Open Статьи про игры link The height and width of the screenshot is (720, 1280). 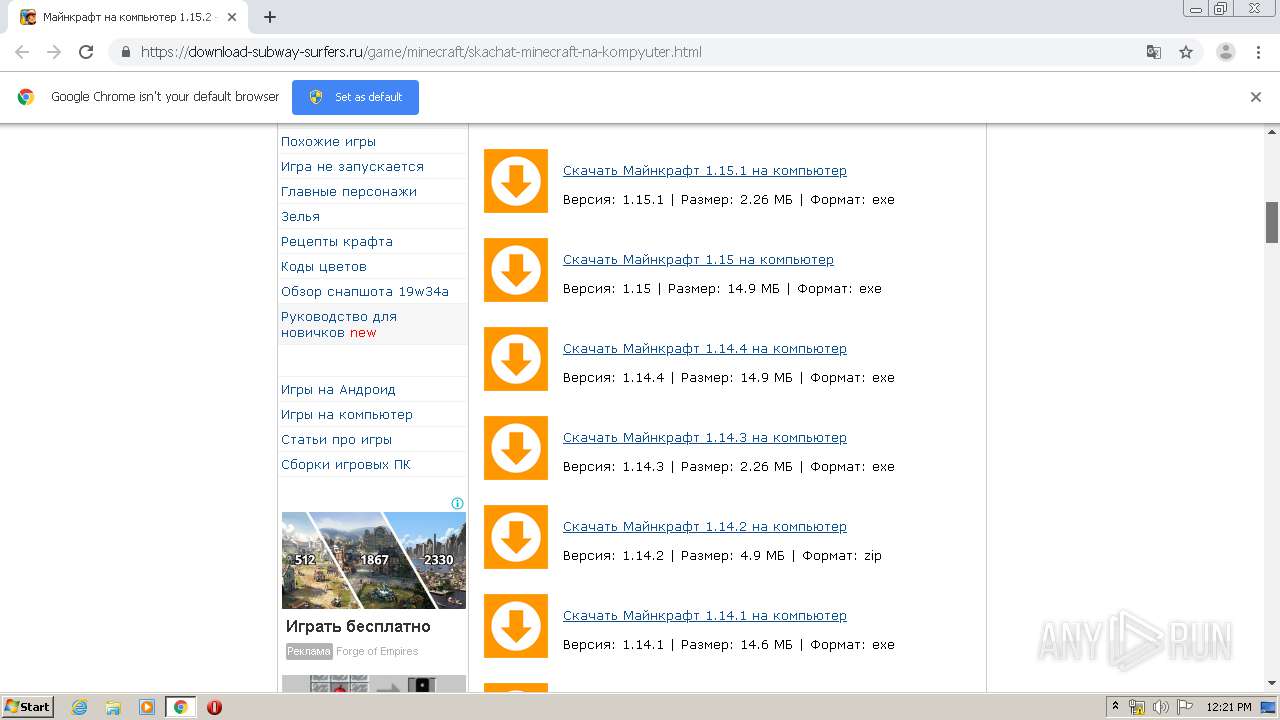pyautogui.click(x=336, y=439)
